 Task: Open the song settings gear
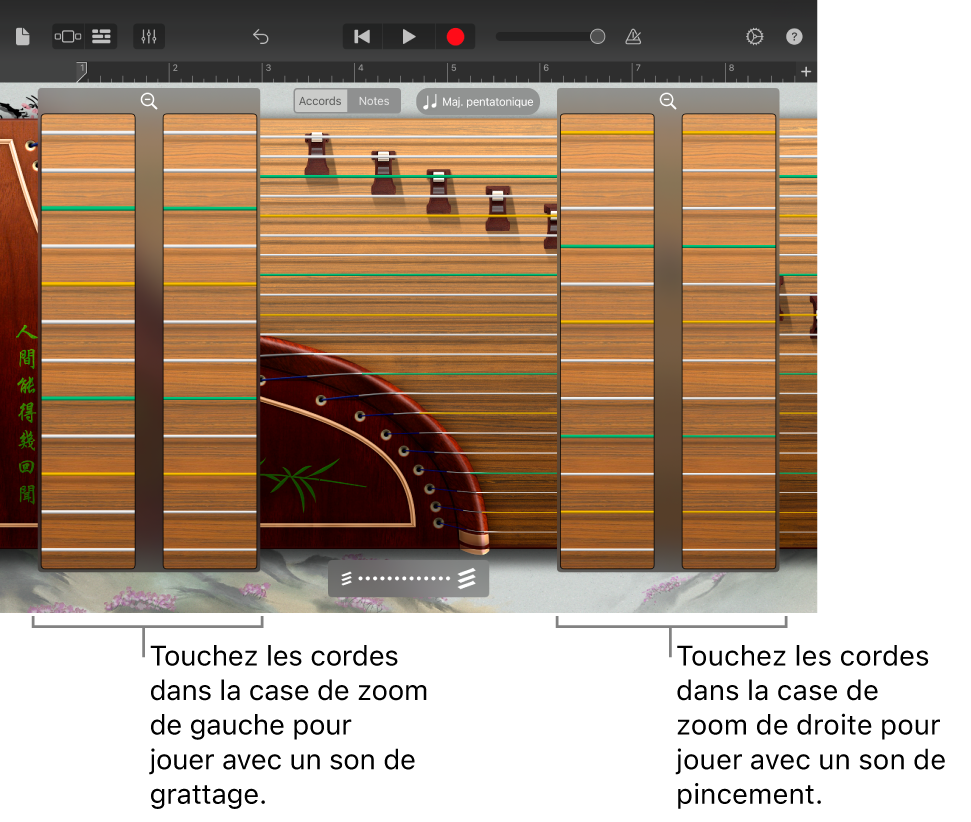coord(754,36)
